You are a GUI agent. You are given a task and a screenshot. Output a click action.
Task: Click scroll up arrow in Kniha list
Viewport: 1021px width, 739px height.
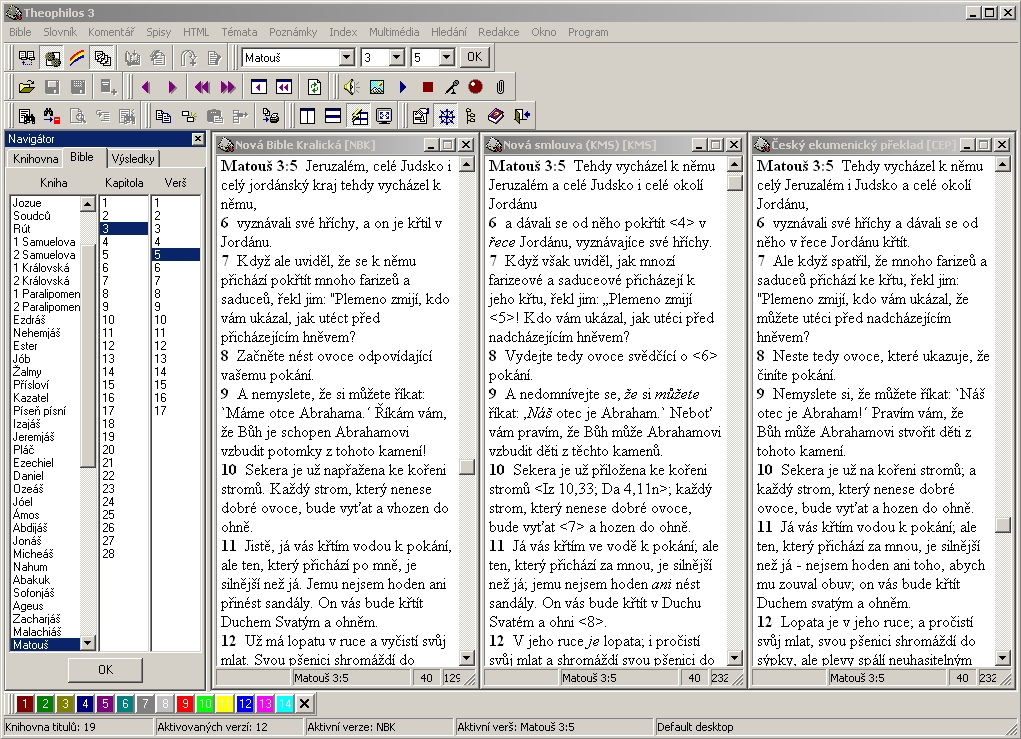point(88,204)
